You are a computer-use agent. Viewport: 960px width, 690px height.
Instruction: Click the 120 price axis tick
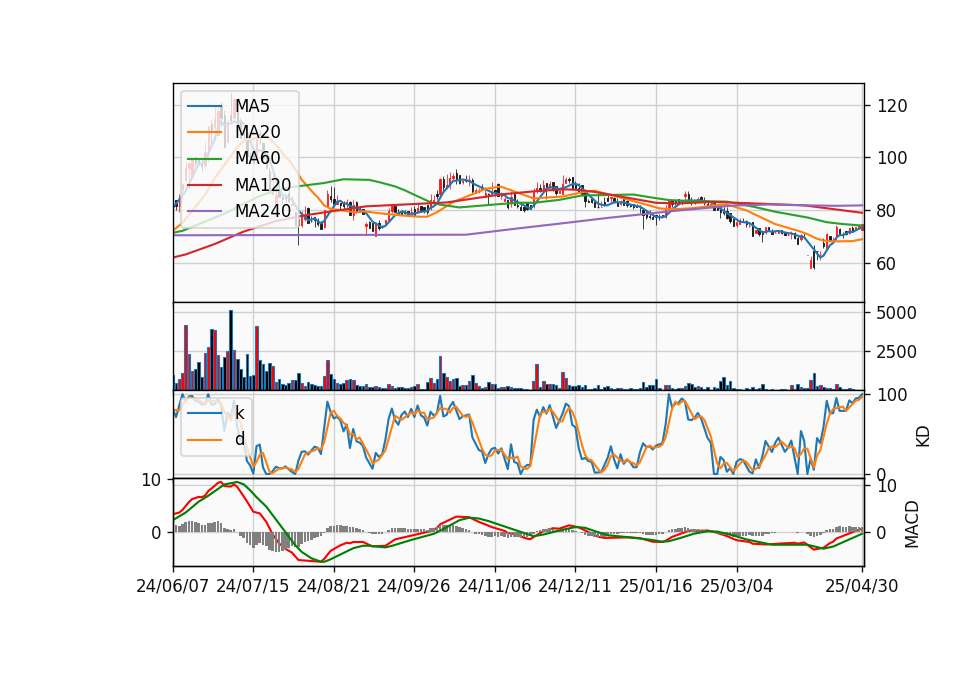tap(892, 106)
